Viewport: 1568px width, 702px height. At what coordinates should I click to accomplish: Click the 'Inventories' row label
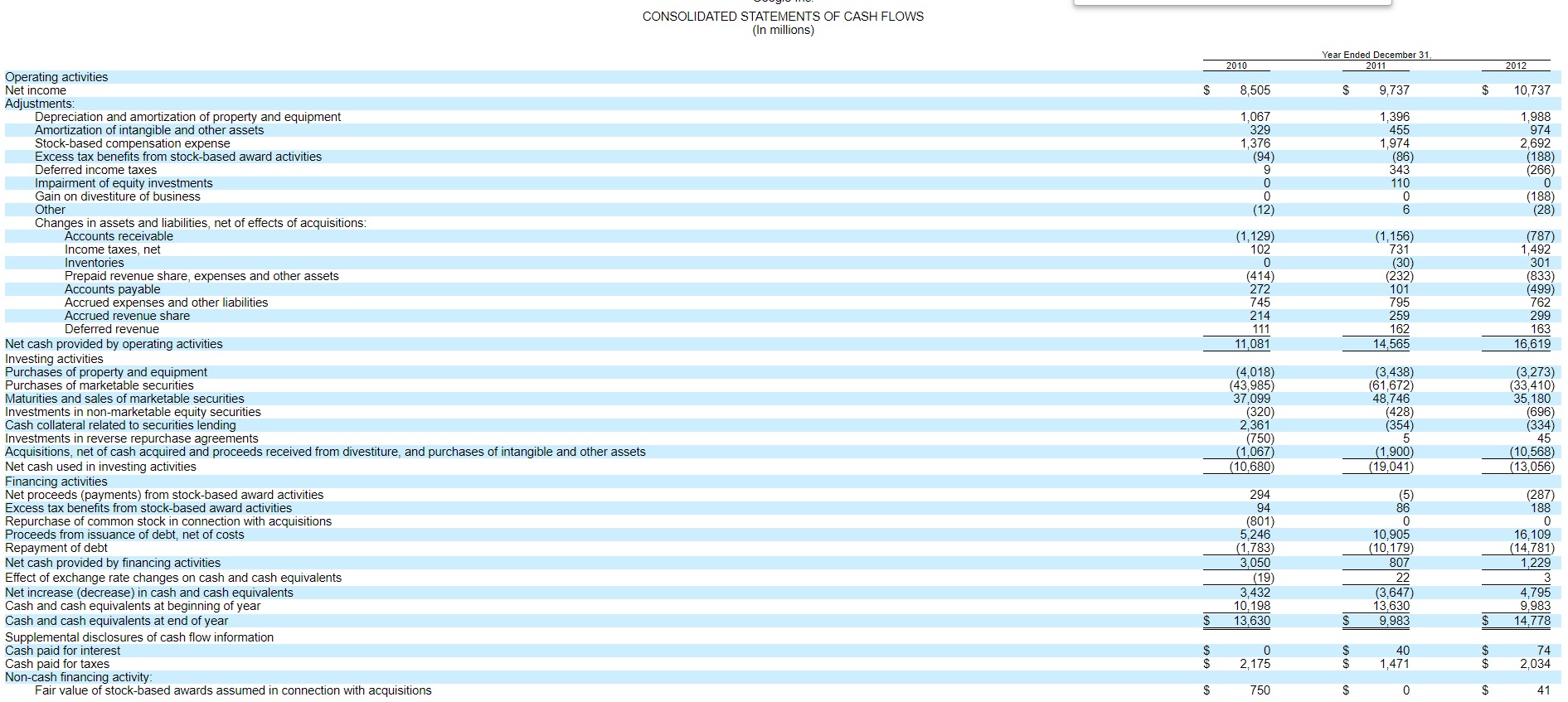[x=95, y=263]
